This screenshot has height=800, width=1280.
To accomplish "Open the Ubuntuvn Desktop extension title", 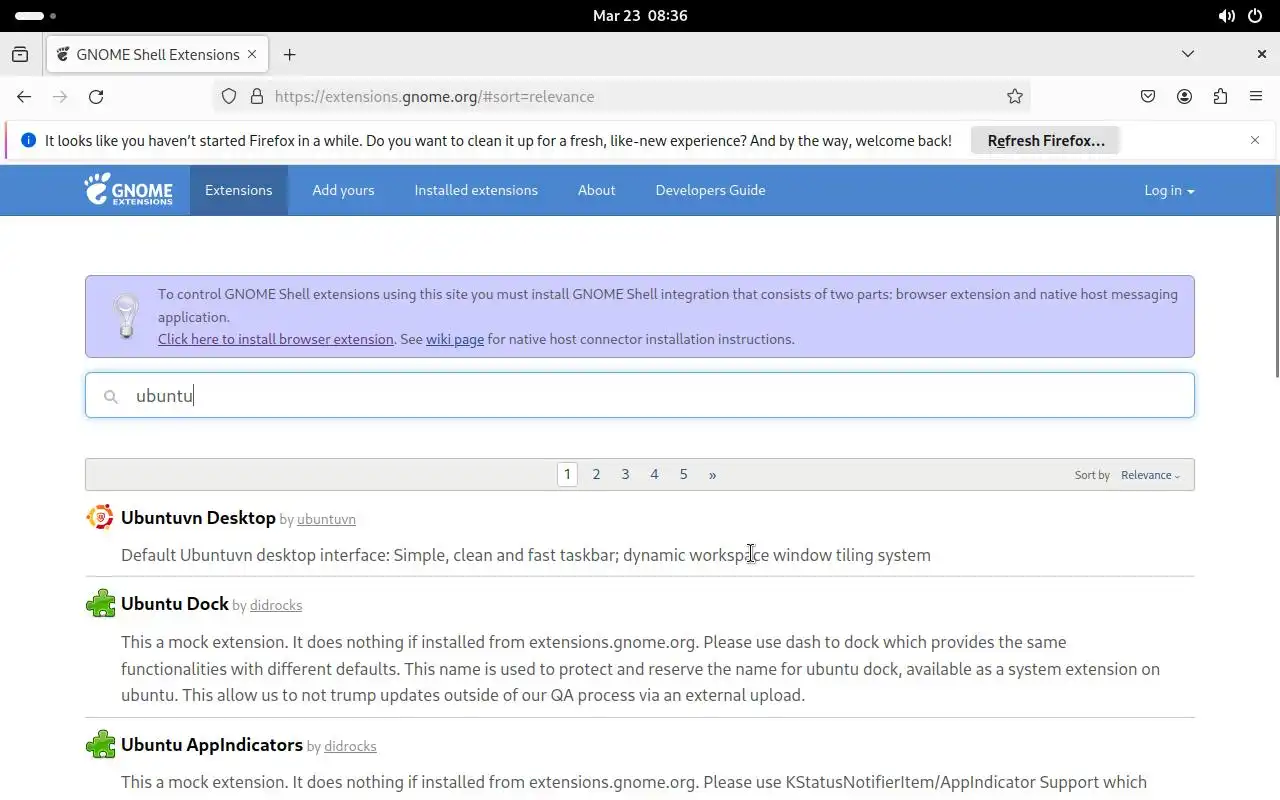I will coord(198,517).
